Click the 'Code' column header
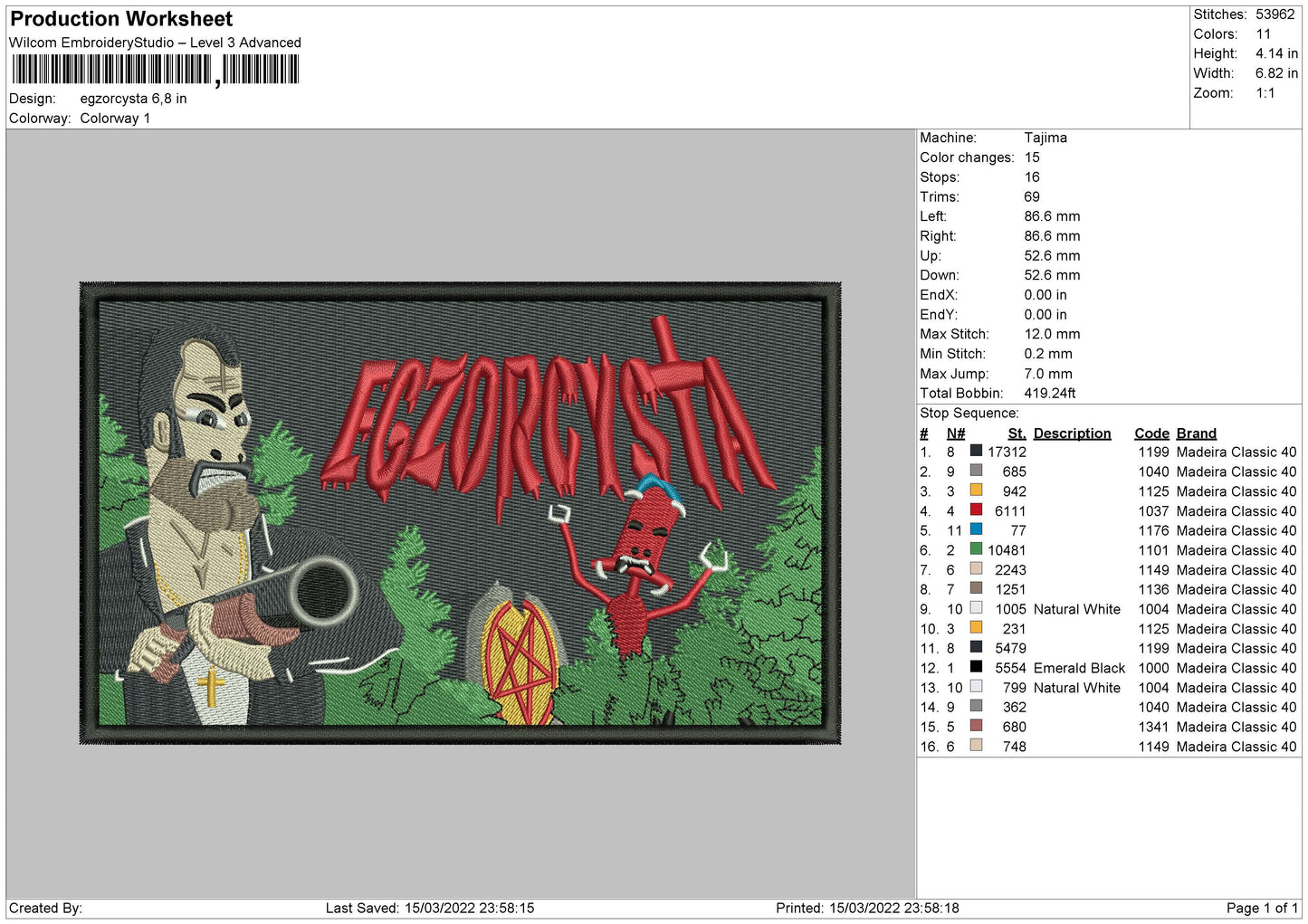This screenshot has height=924, width=1308. pos(1151,433)
